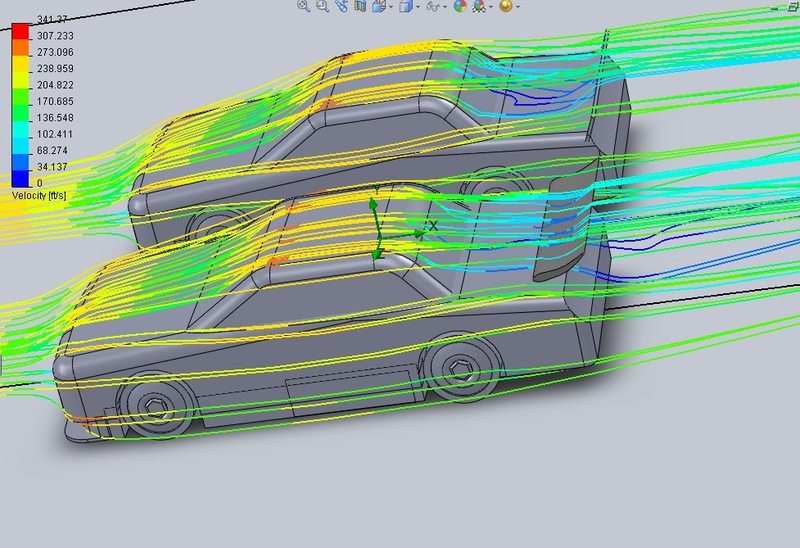Click the X axis label of triad
Viewport: 800px width, 548px height.
(x=433, y=225)
